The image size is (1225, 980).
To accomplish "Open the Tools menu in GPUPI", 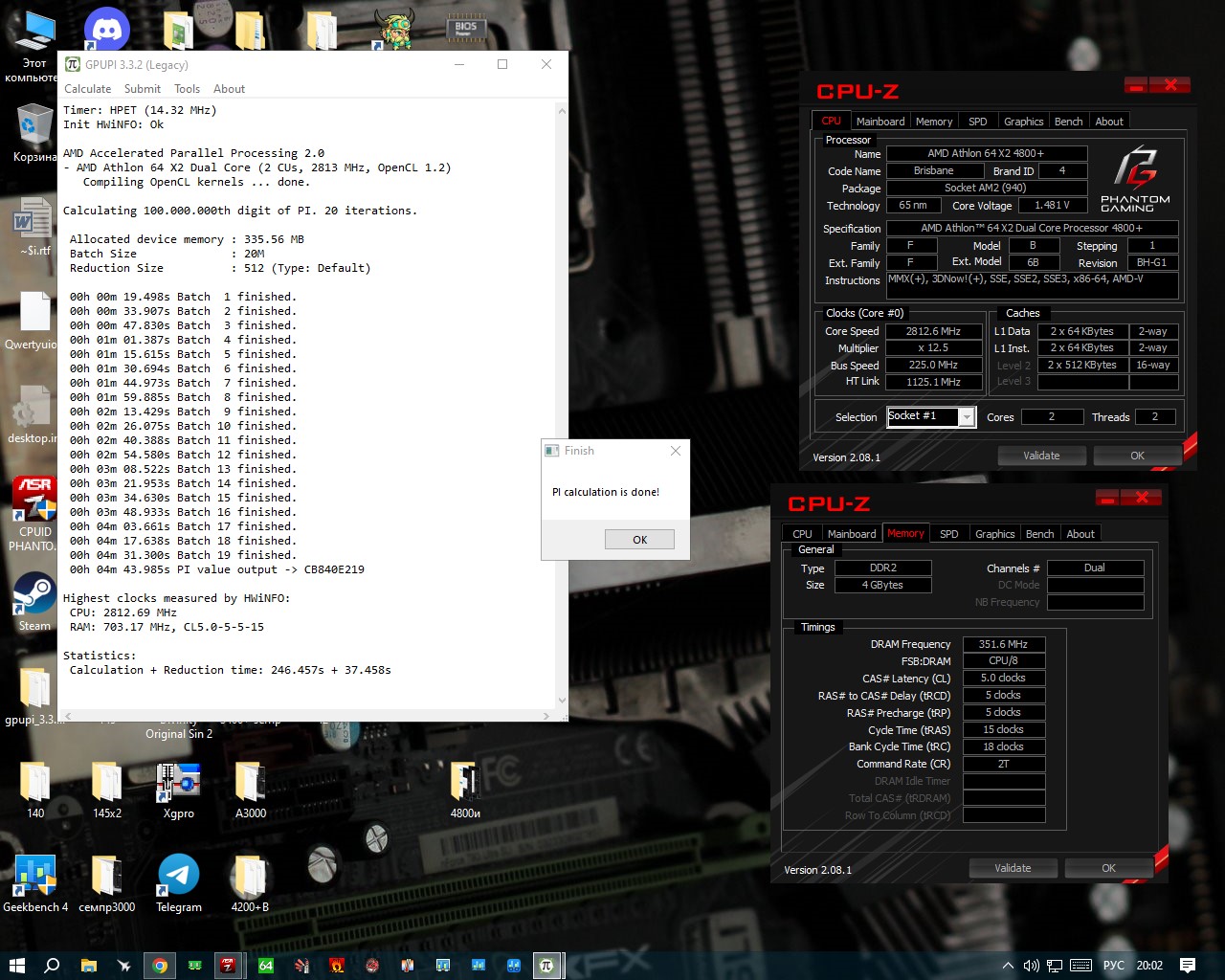I will 188,89.
